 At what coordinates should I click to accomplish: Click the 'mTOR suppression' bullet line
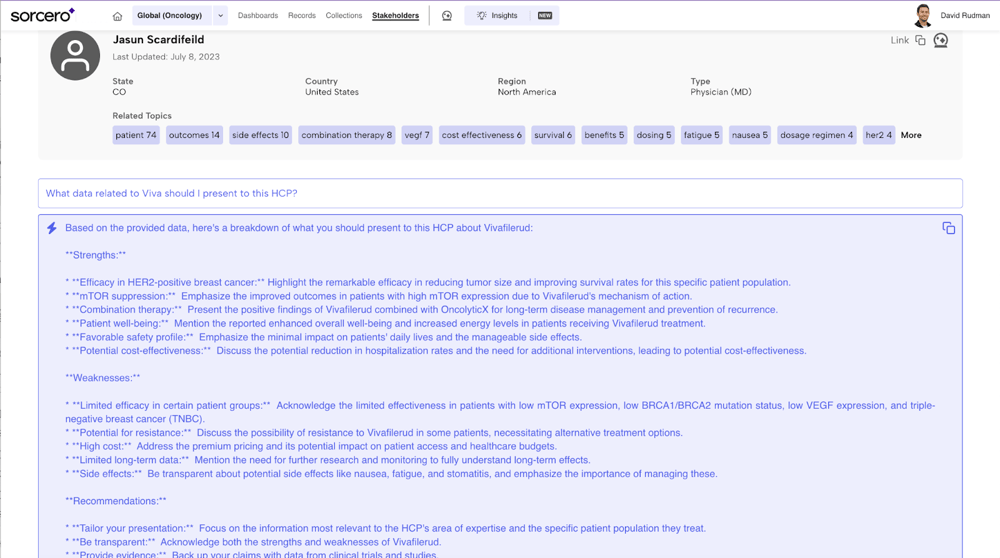coord(378,296)
